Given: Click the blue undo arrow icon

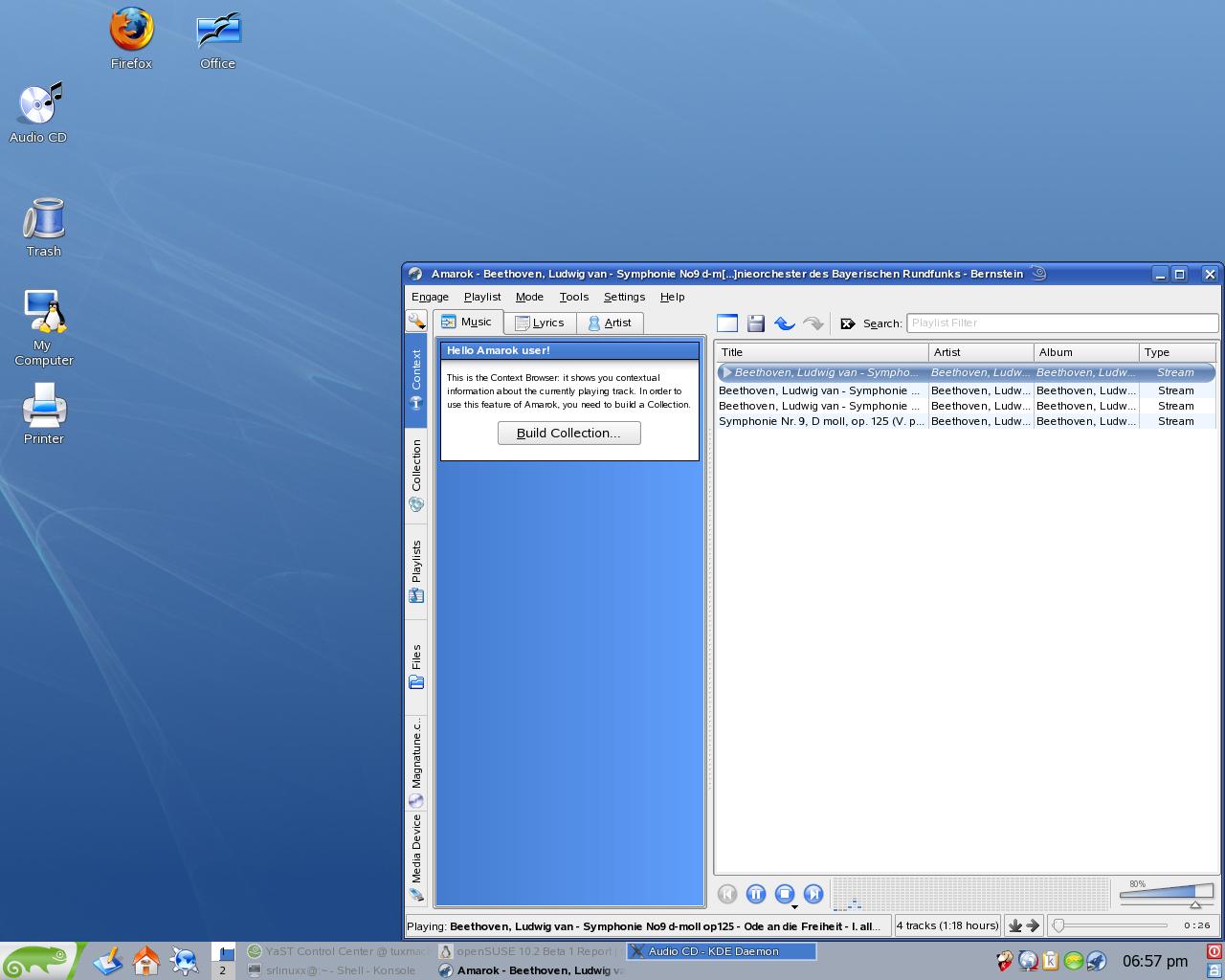Looking at the screenshot, I should click(x=785, y=323).
